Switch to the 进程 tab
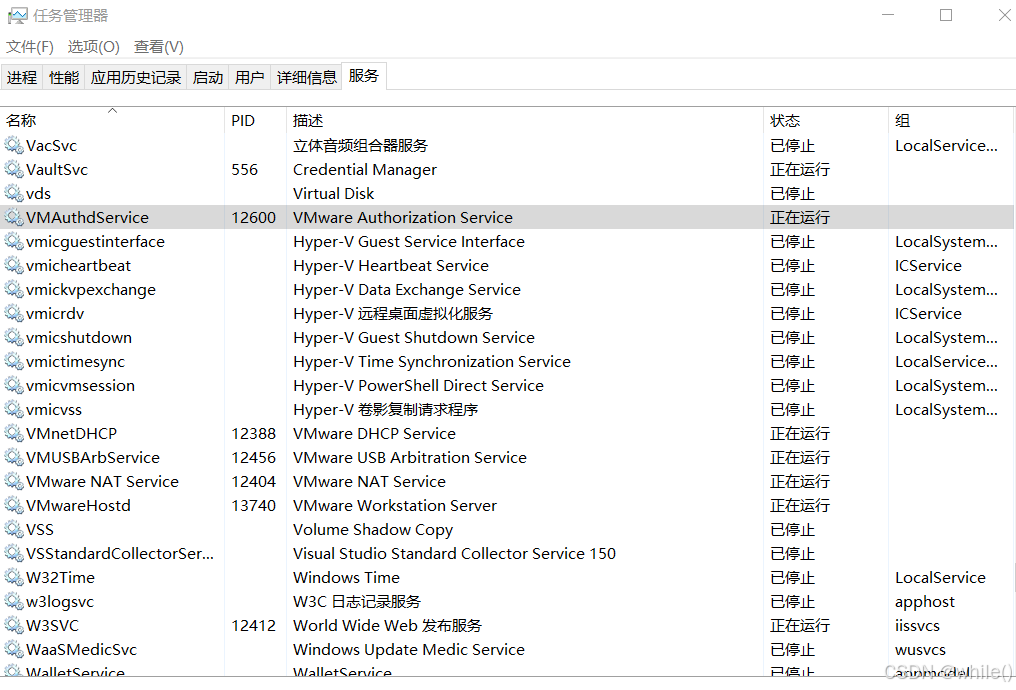The image size is (1016, 690). 22,76
